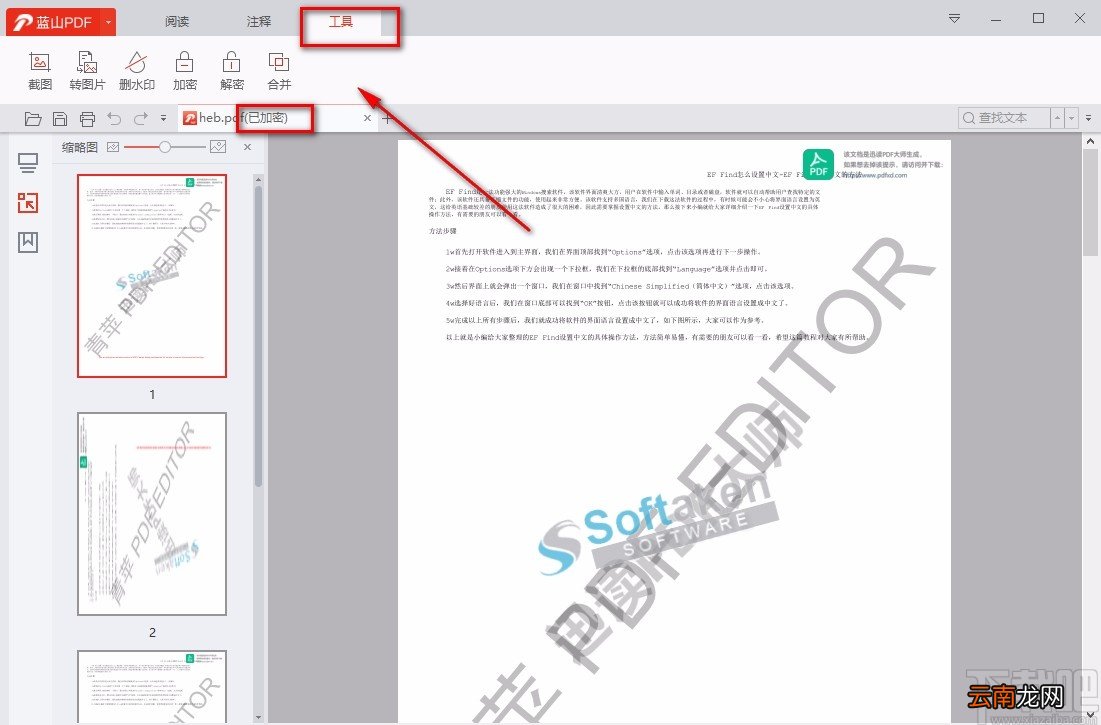The width and height of the screenshot is (1101, 725).
Task: Close the heb.pdf document tab
Action: pyautogui.click(x=367, y=118)
